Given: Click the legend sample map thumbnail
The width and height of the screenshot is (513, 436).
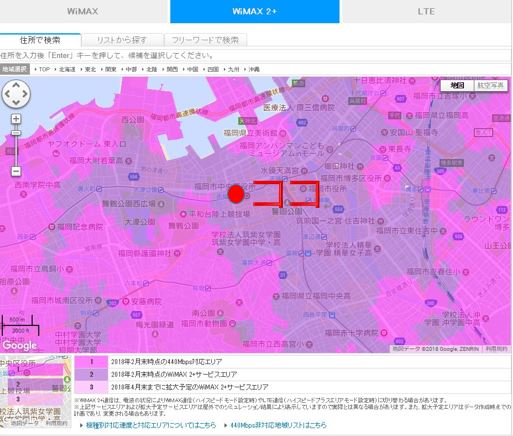Looking at the screenshot, I should pyautogui.click(x=36, y=392).
